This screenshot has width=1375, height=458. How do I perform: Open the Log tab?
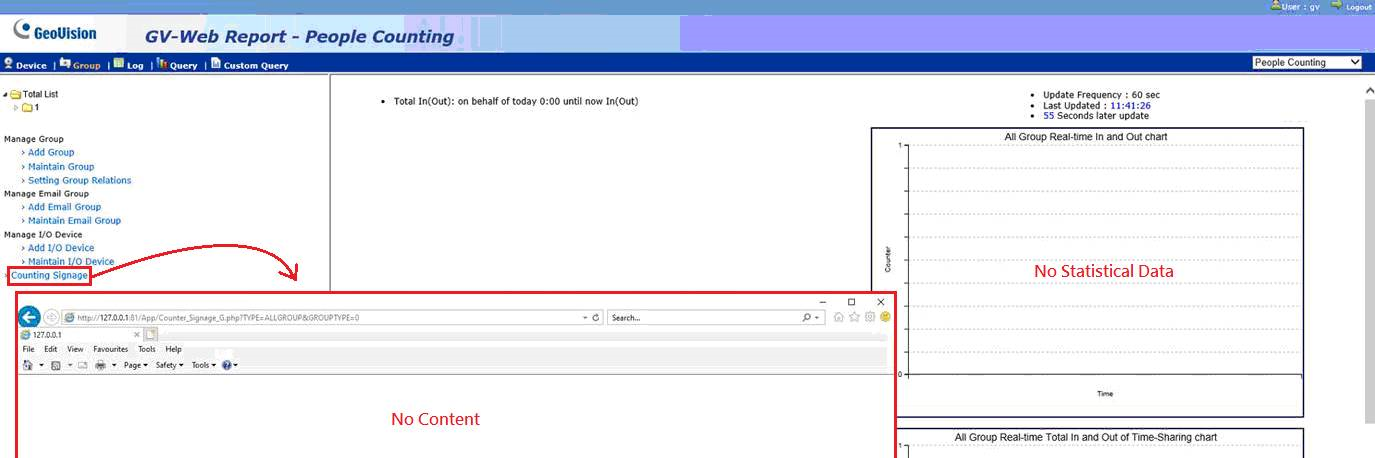128,65
